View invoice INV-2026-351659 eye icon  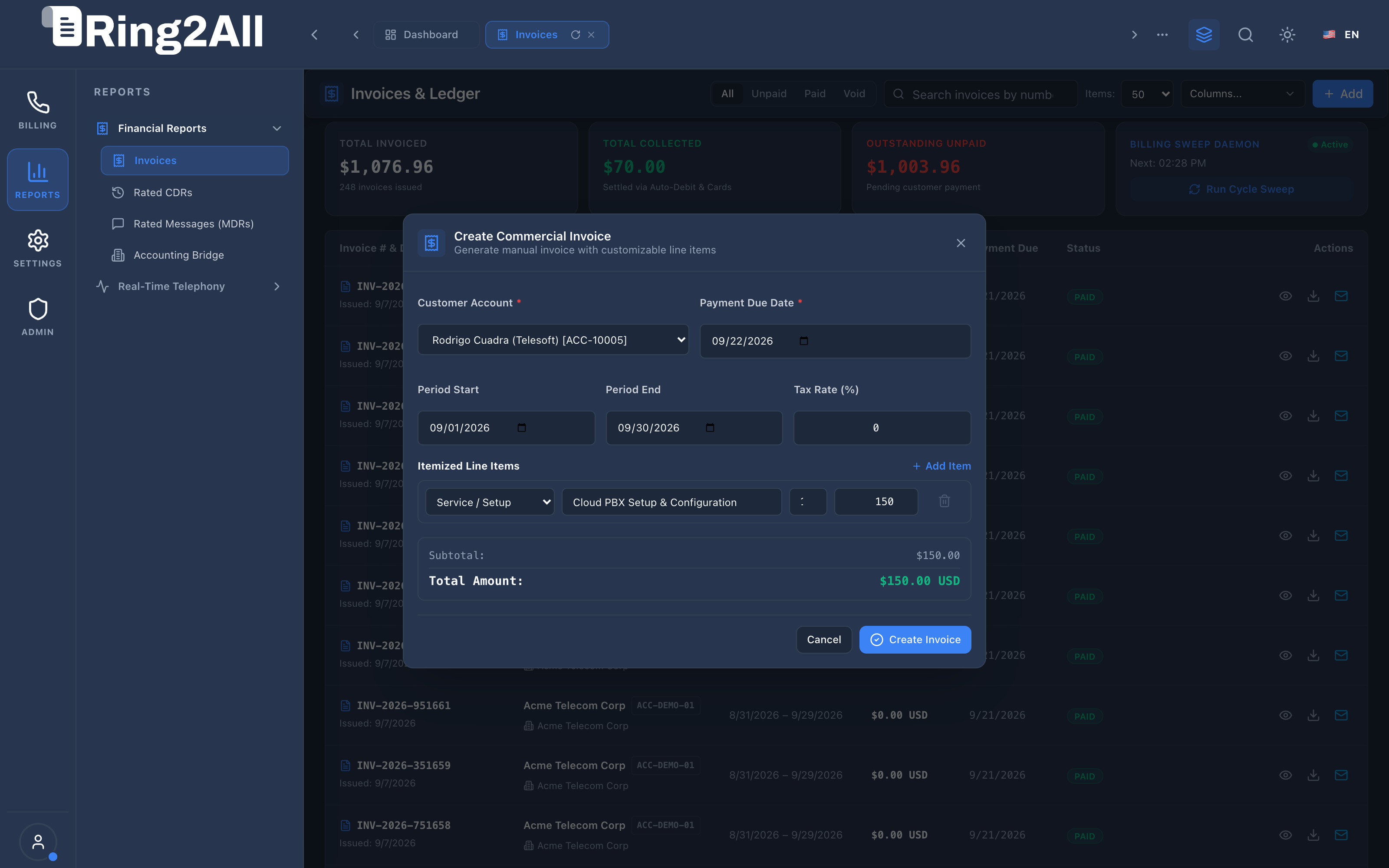coord(1286,775)
